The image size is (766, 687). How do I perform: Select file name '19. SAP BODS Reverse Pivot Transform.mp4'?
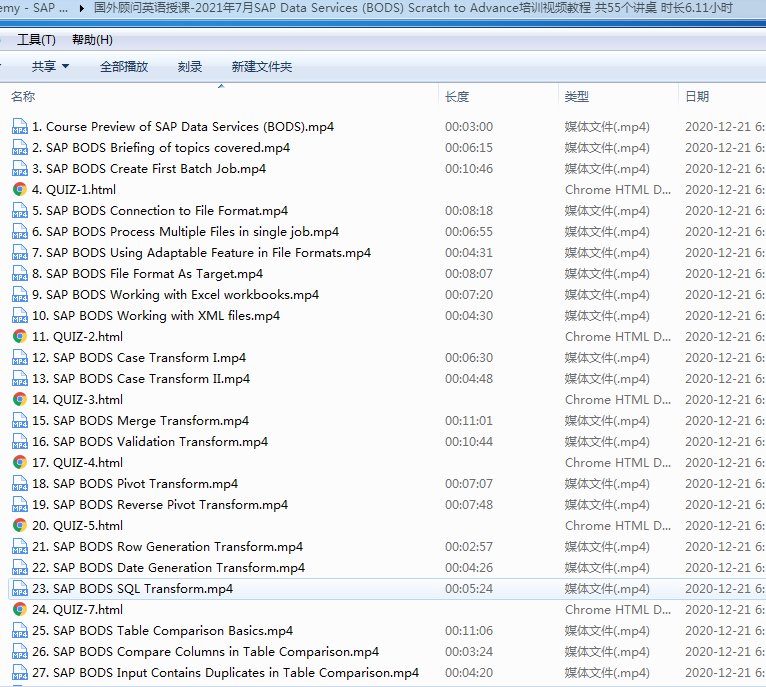click(x=160, y=505)
